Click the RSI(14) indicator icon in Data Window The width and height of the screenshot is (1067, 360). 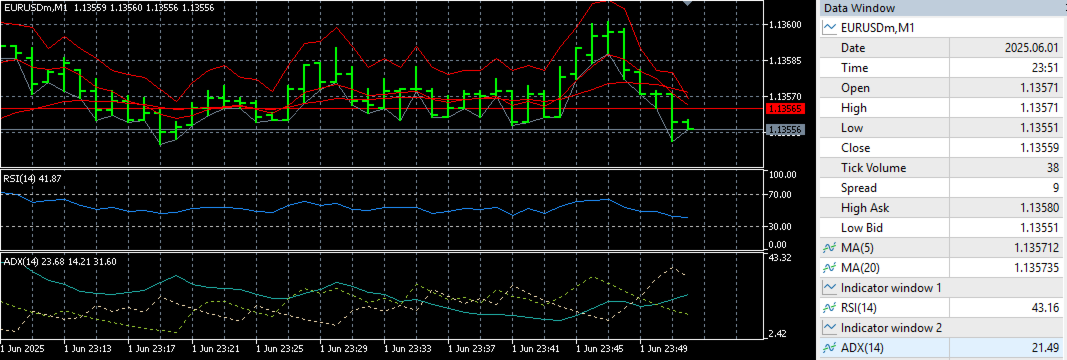[830, 308]
